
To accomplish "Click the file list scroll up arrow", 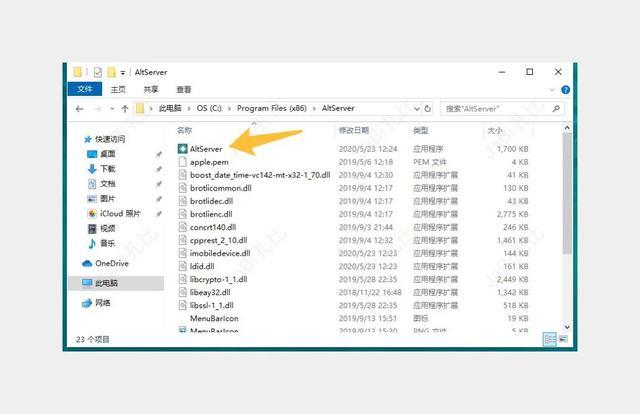I will pyautogui.click(x=567, y=128).
